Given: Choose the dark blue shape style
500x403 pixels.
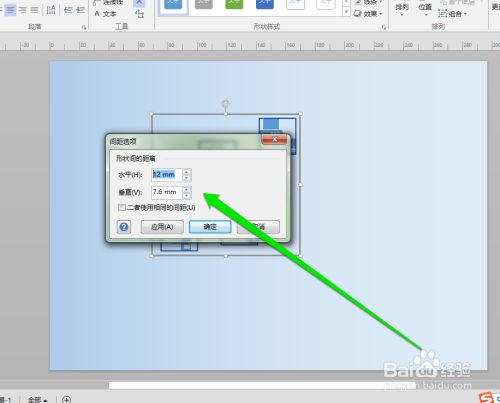Looking at the screenshot, I should tap(265, 5).
